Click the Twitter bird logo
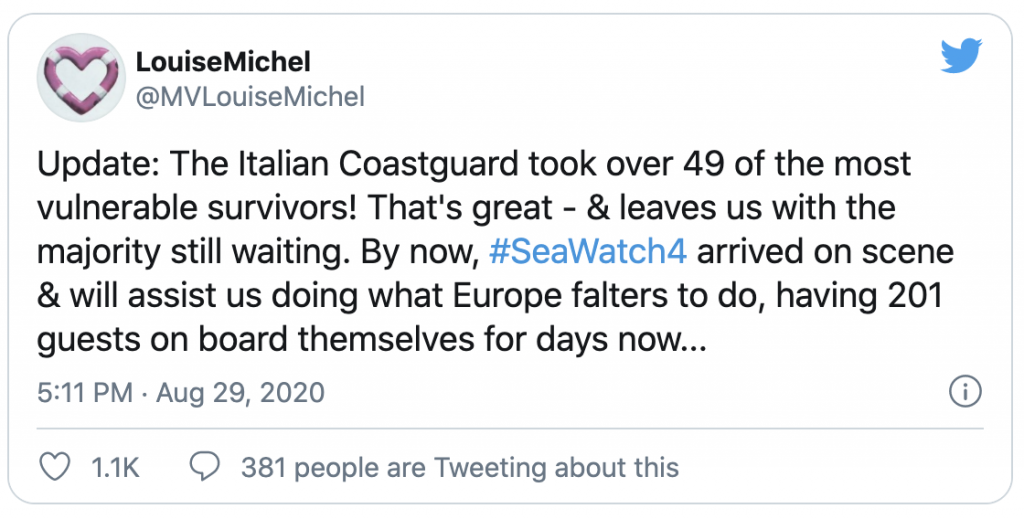Image resolution: width=1024 pixels, height=519 pixels. tap(961, 56)
